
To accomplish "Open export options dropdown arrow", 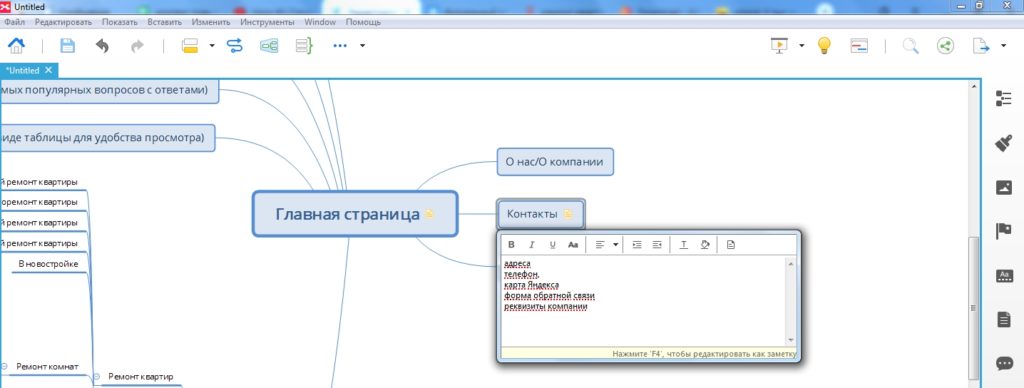I will click(x=1003, y=46).
